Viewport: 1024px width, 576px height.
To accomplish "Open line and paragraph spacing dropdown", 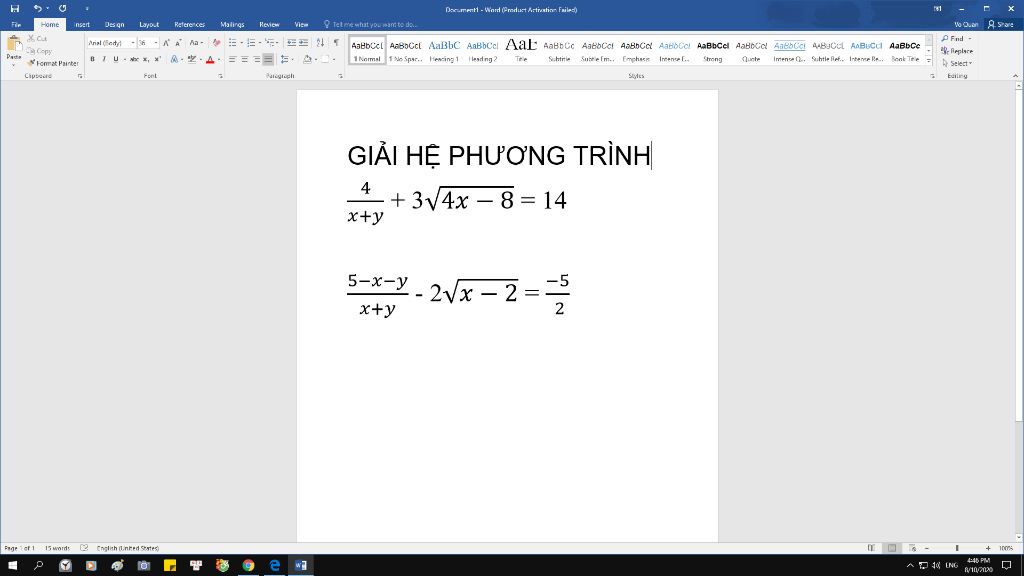I will click(285, 59).
